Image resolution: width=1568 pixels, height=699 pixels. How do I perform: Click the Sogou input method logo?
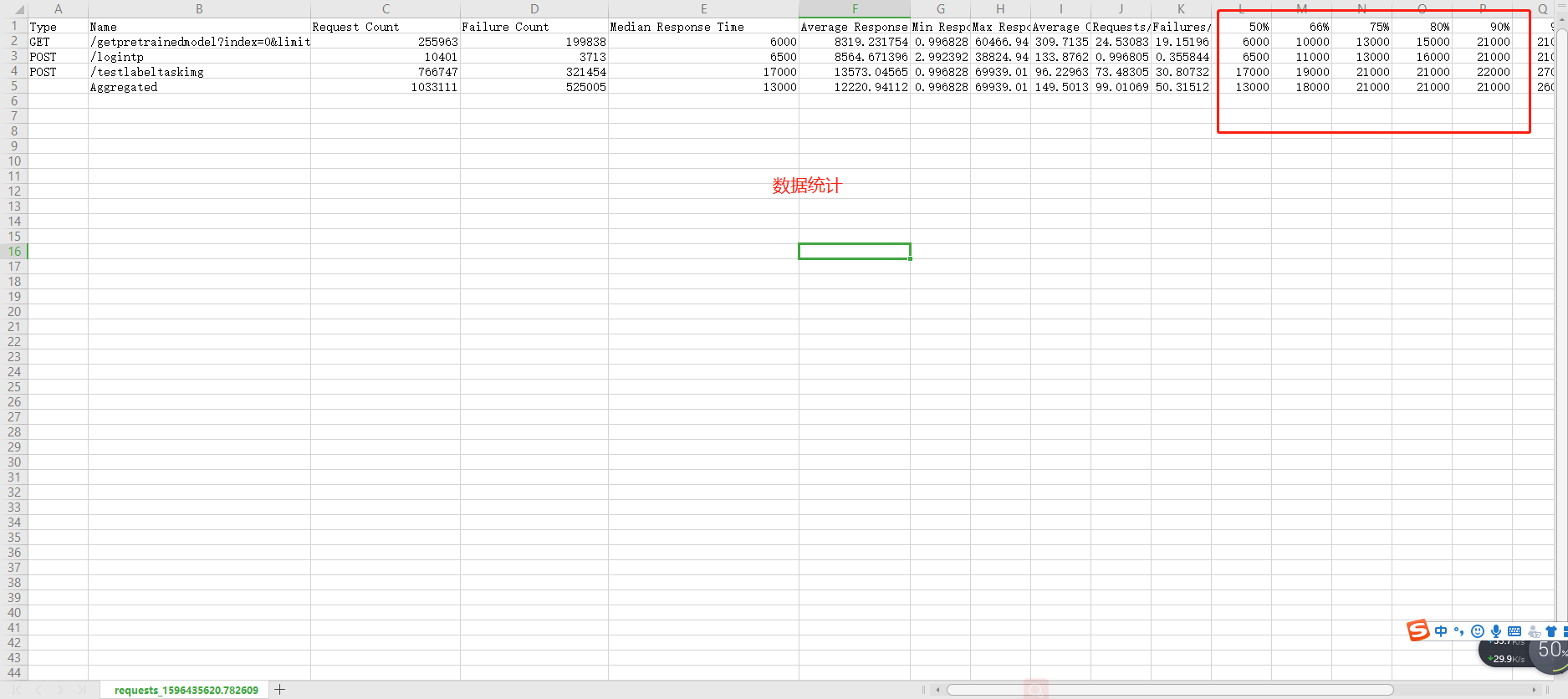(1417, 630)
